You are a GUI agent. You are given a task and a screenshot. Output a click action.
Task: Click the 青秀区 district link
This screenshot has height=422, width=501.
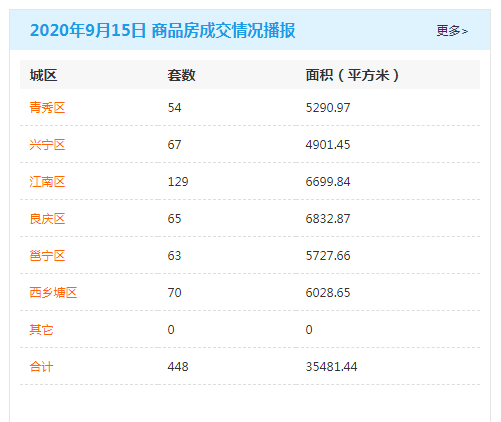(x=47, y=108)
